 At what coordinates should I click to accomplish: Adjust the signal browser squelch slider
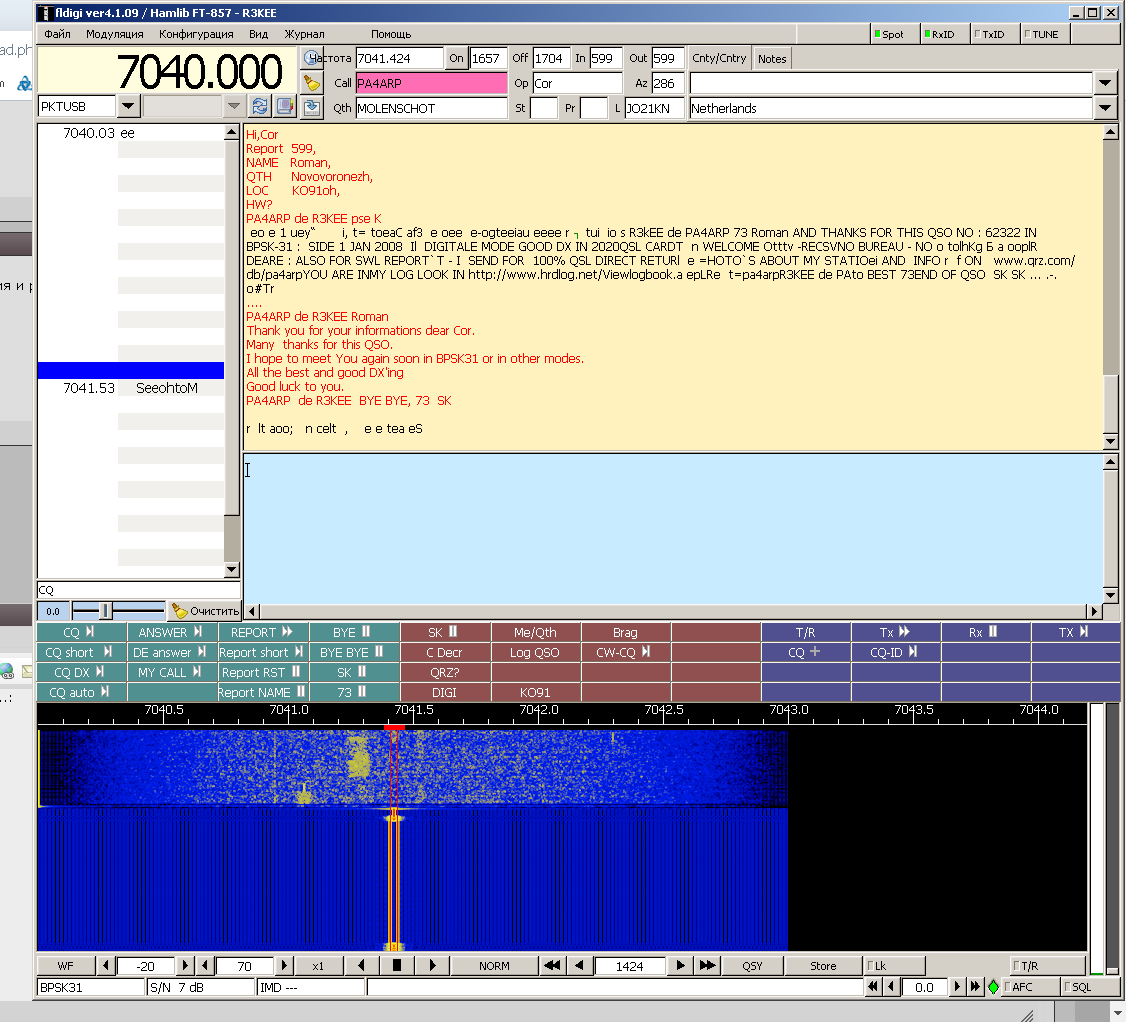coord(106,610)
